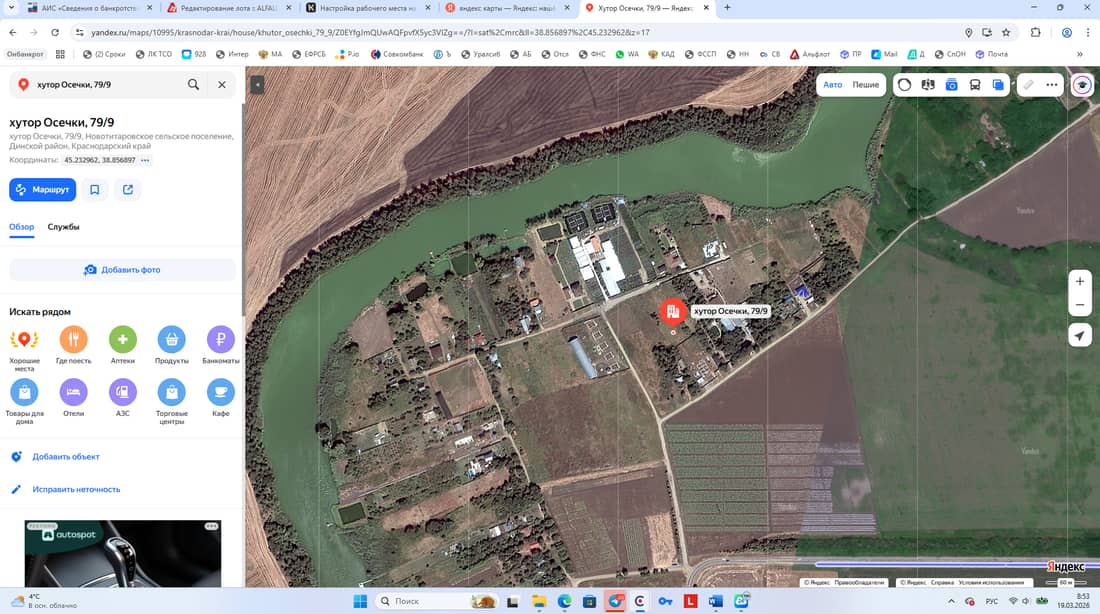Image resolution: width=1100 pixels, height=614 pixels.
Task: Click the Исправить неточность link
Action: (x=76, y=489)
